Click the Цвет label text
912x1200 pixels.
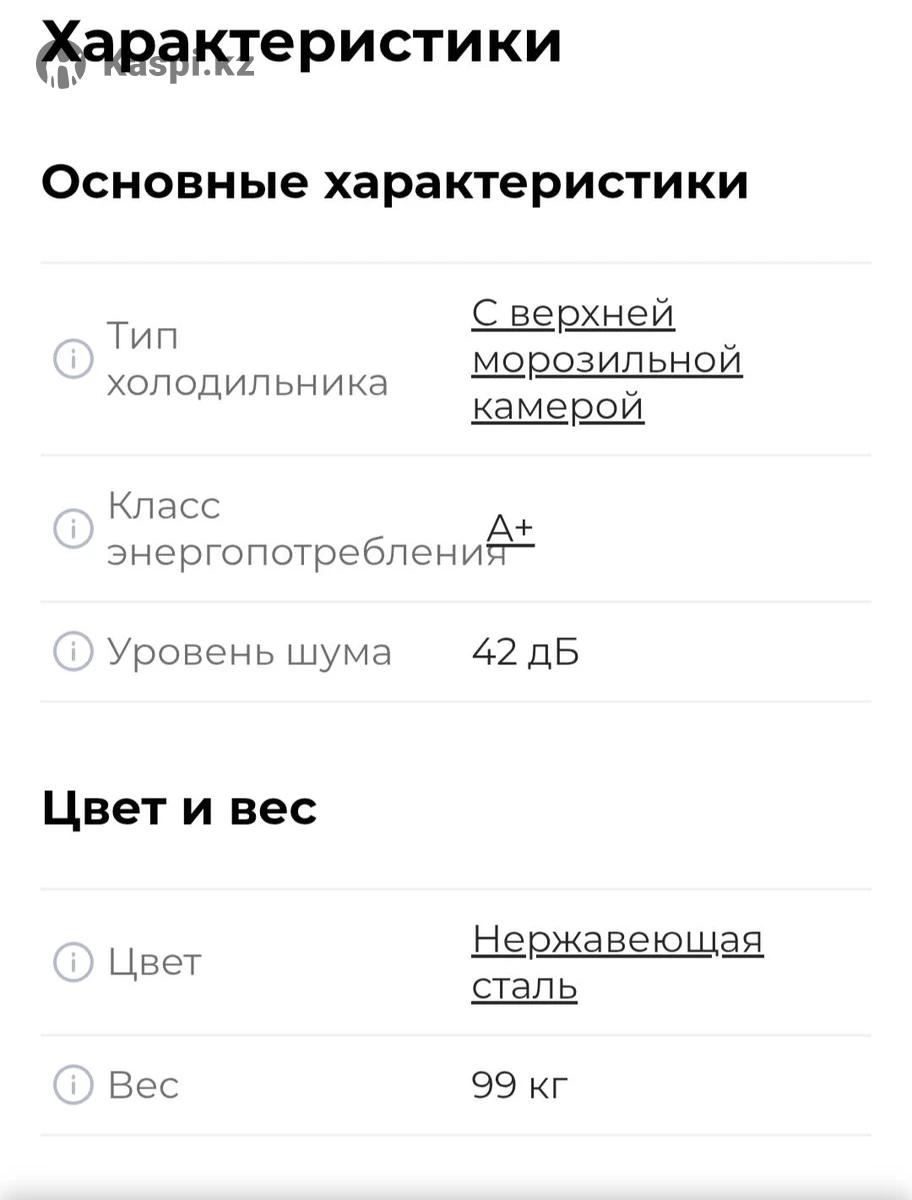click(154, 962)
